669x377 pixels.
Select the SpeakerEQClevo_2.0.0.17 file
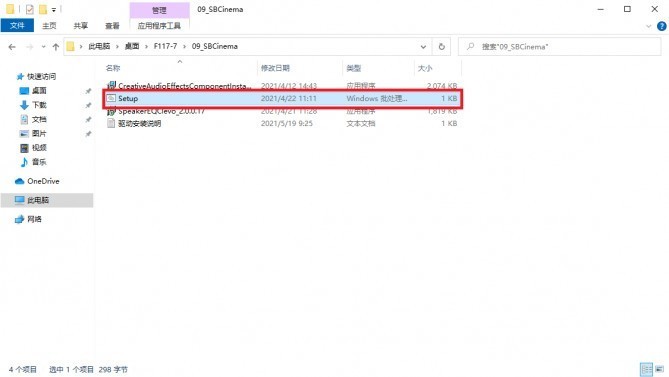coord(161,111)
